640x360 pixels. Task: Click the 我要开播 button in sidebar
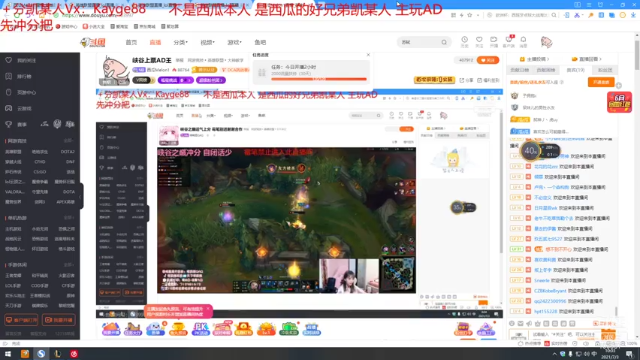point(59,320)
